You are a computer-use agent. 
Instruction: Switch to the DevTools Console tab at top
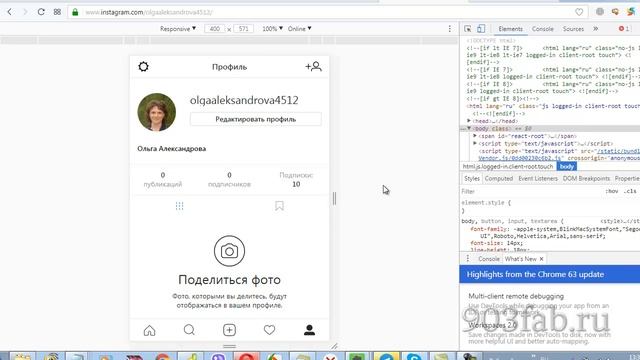542,29
